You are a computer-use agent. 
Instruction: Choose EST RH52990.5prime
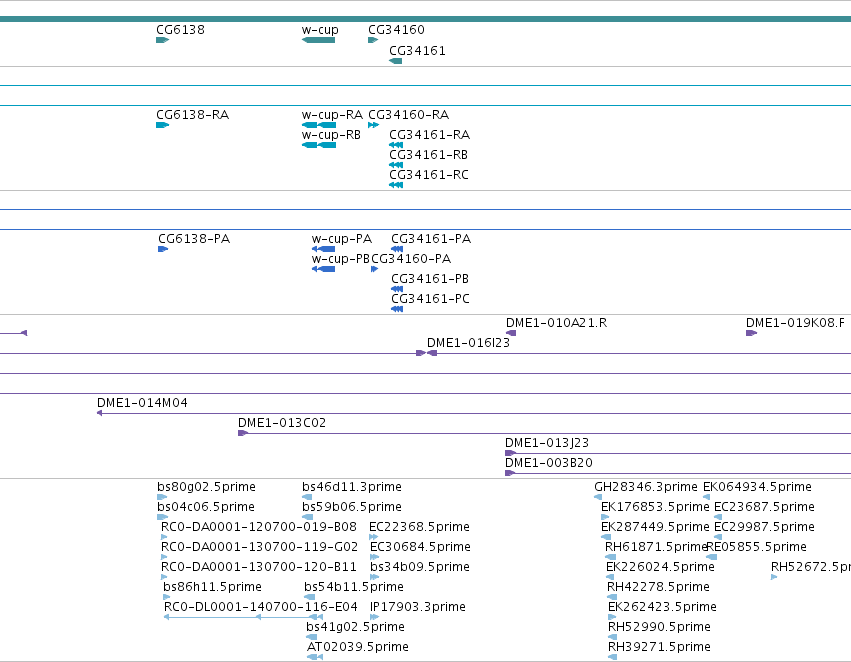pyautogui.click(x=659, y=628)
